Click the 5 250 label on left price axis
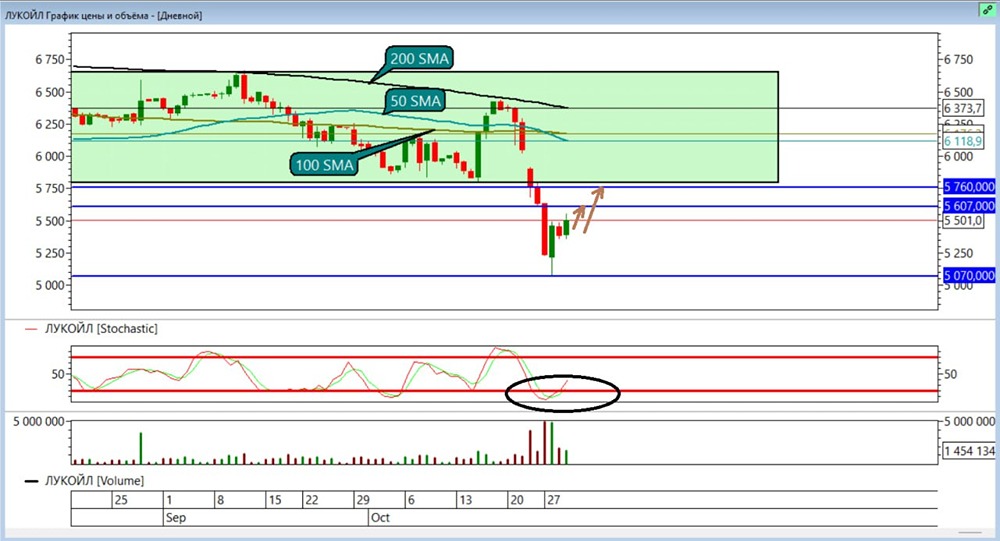This screenshot has width=1000, height=541. click(50, 253)
